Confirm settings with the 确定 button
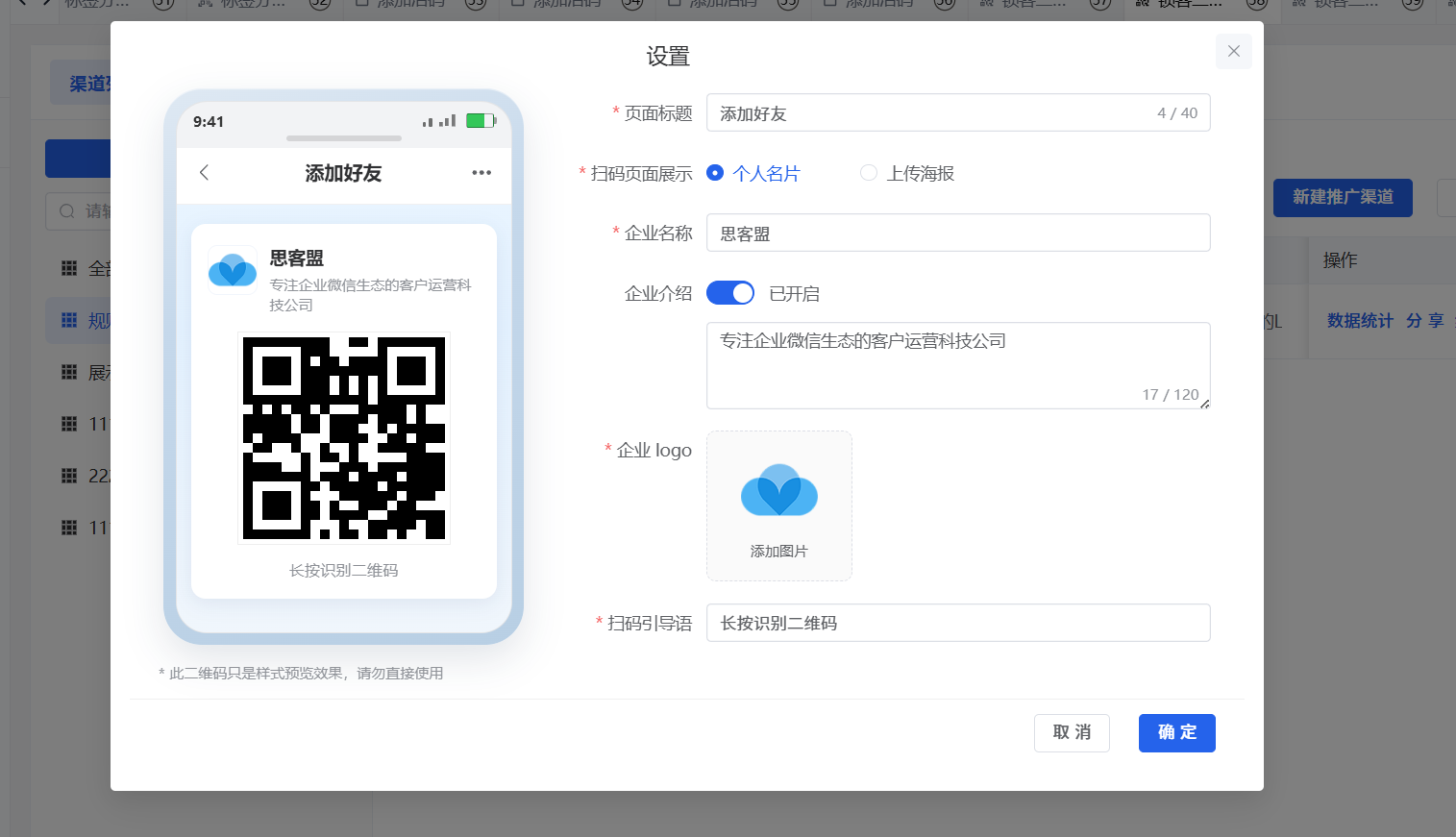Screen dimensions: 1456x837 pos(1177,732)
